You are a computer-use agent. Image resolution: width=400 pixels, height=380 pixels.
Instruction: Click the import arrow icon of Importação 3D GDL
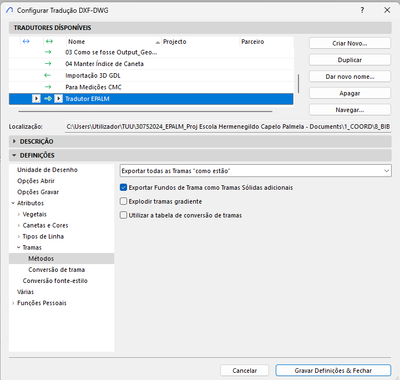[47, 75]
